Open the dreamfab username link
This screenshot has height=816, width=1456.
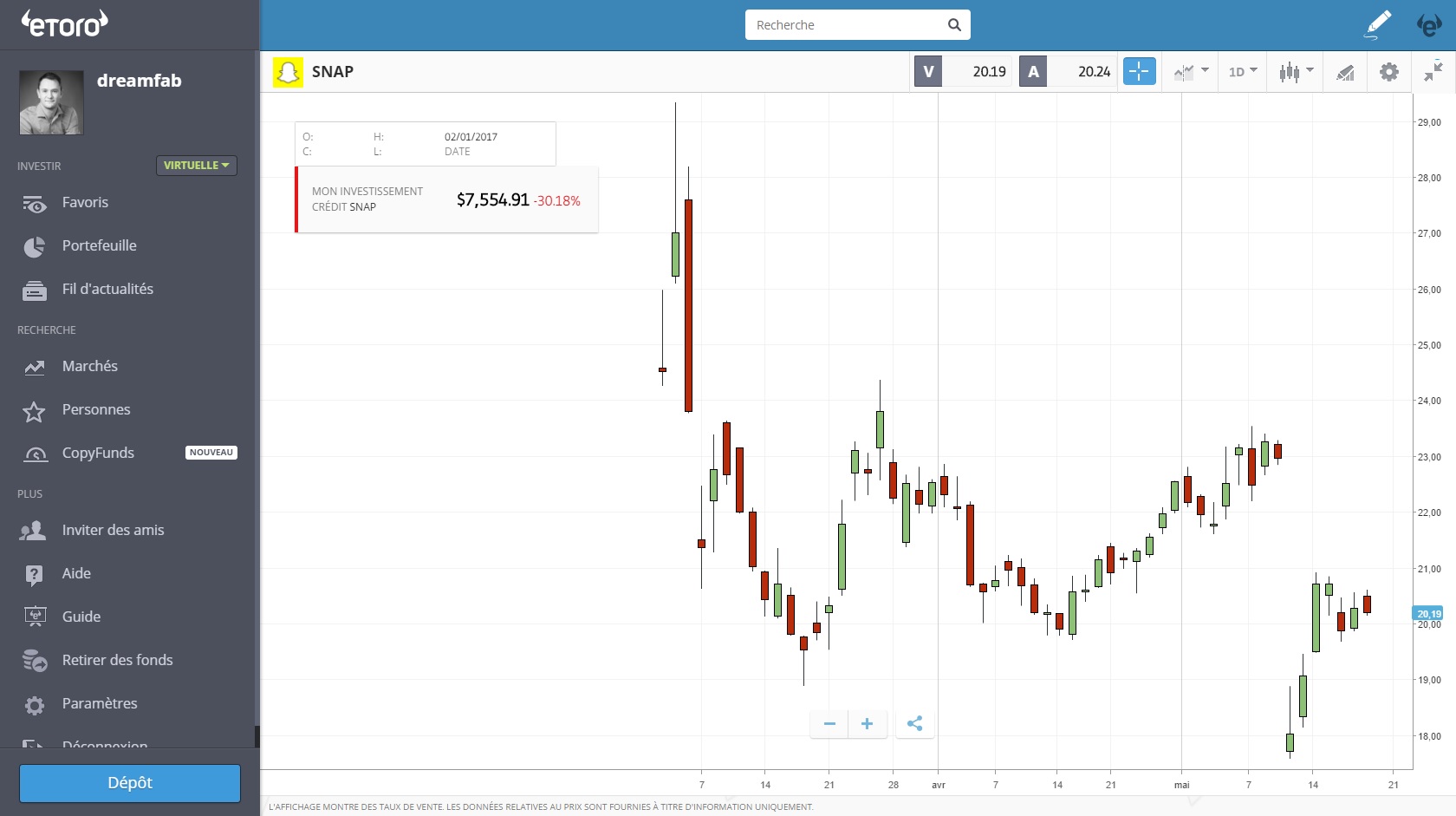pyautogui.click(x=140, y=81)
